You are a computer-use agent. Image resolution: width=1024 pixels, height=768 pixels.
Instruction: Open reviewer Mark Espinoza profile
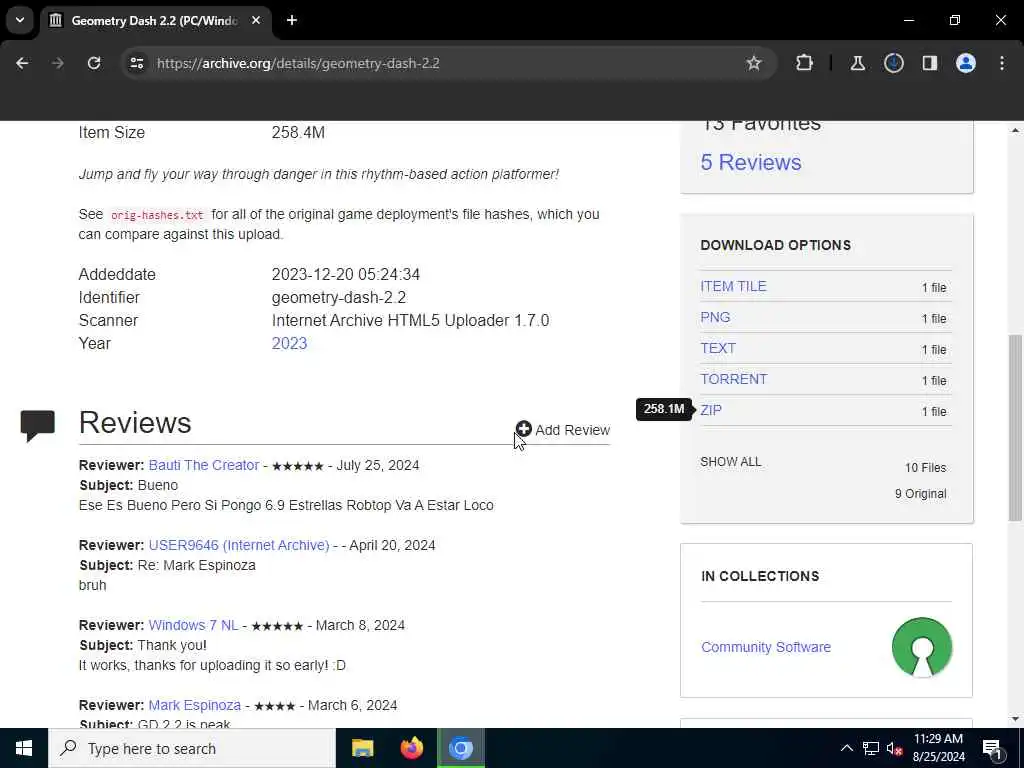(195, 705)
